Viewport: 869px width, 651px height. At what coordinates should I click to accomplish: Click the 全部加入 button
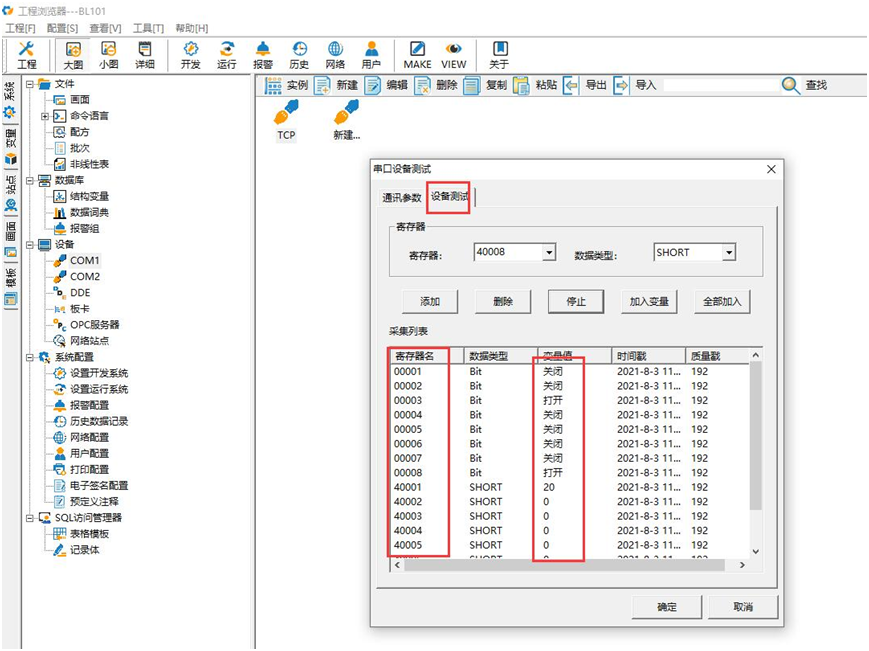click(722, 302)
